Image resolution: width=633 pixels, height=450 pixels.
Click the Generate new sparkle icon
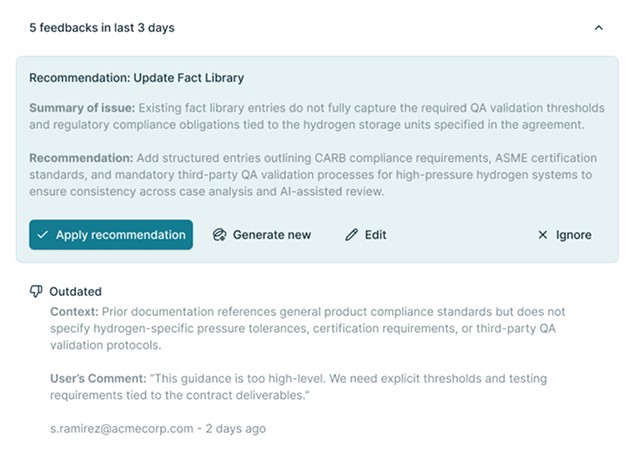pos(219,234)
